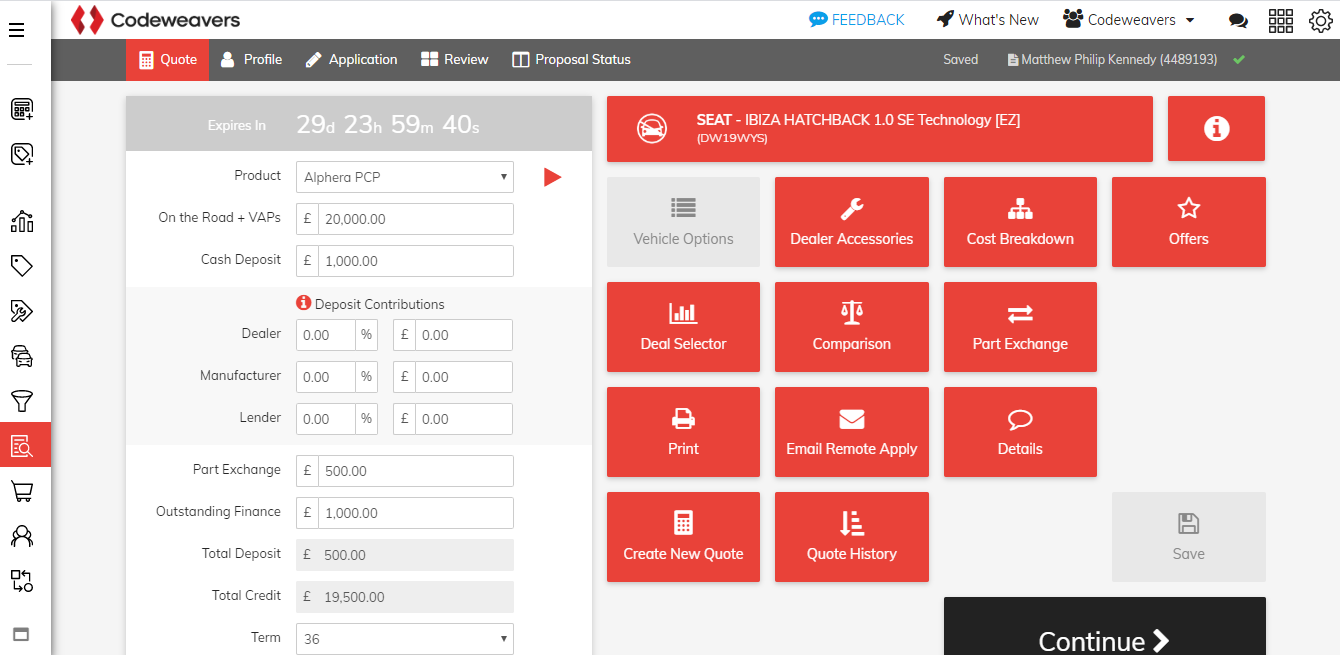The height and width of the screenshot is (655, 1340).
Task: Switch to the Profile tab
Action: (251, 59)
